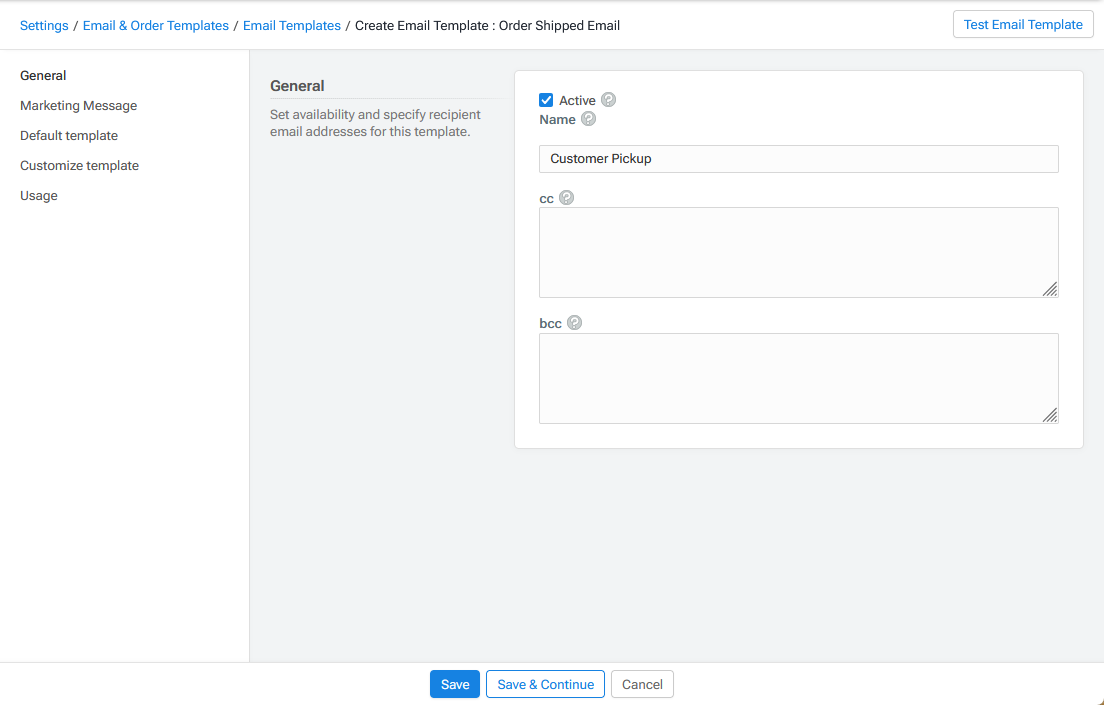
Task: Open help tooltip next to Active checkbox
Action: pyautogui.click(x=610, y=100)
